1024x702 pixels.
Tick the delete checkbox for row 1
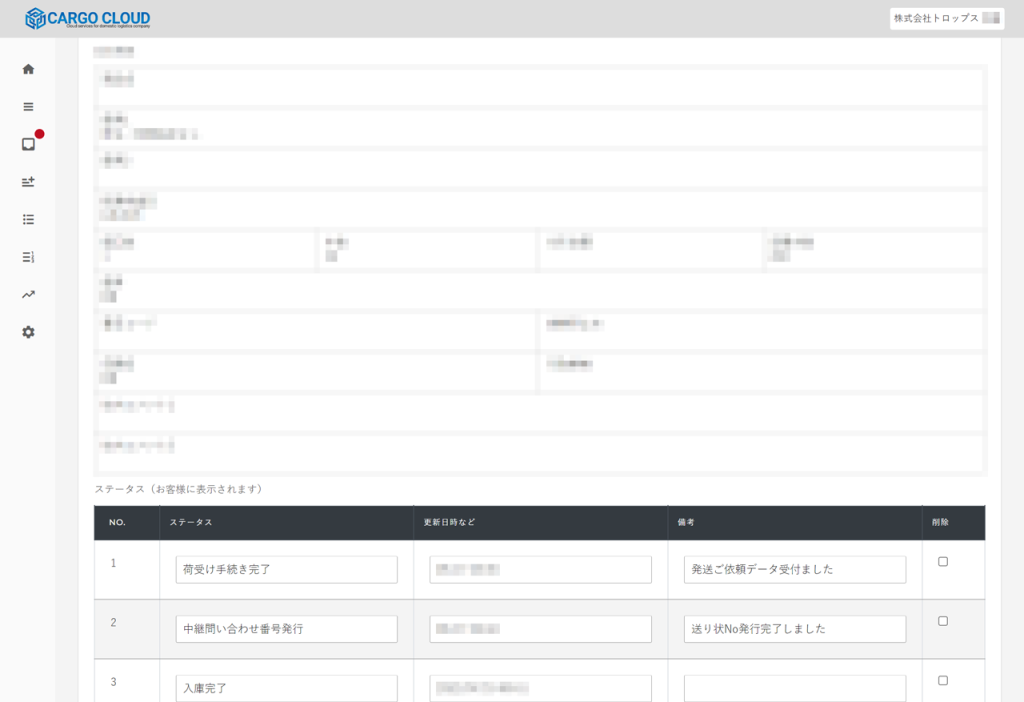coord(943,562)
